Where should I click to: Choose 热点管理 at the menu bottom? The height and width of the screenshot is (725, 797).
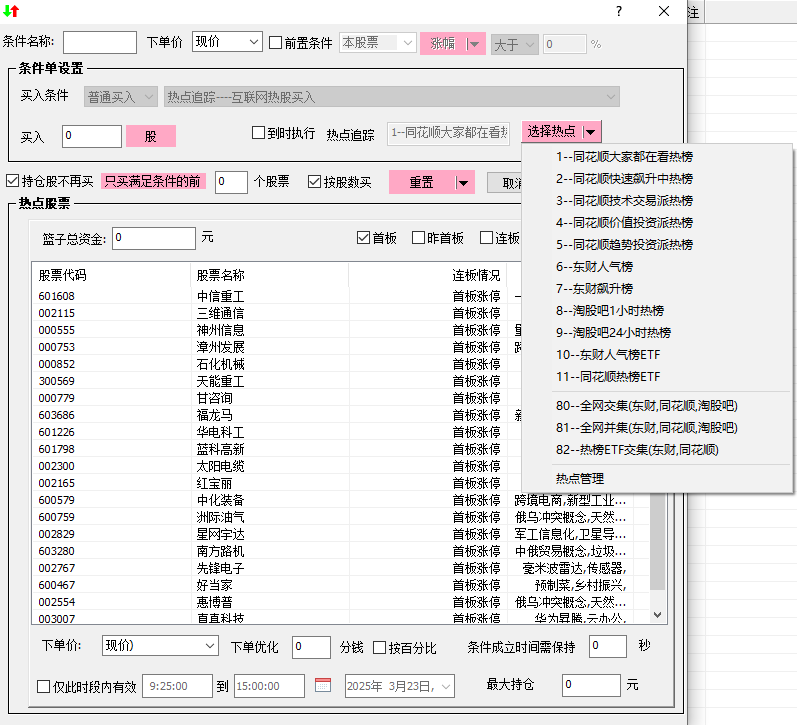[580, 479]
